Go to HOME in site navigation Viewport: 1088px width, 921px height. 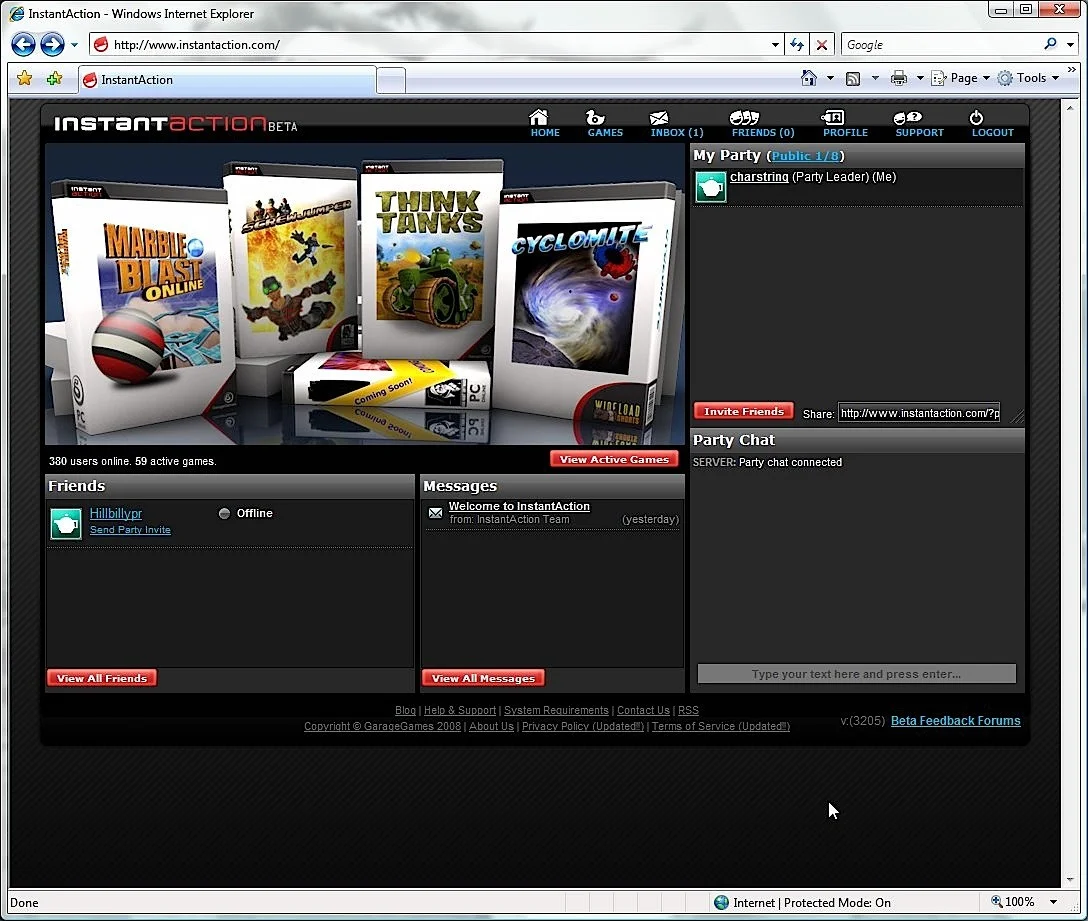tap(544, 124)
